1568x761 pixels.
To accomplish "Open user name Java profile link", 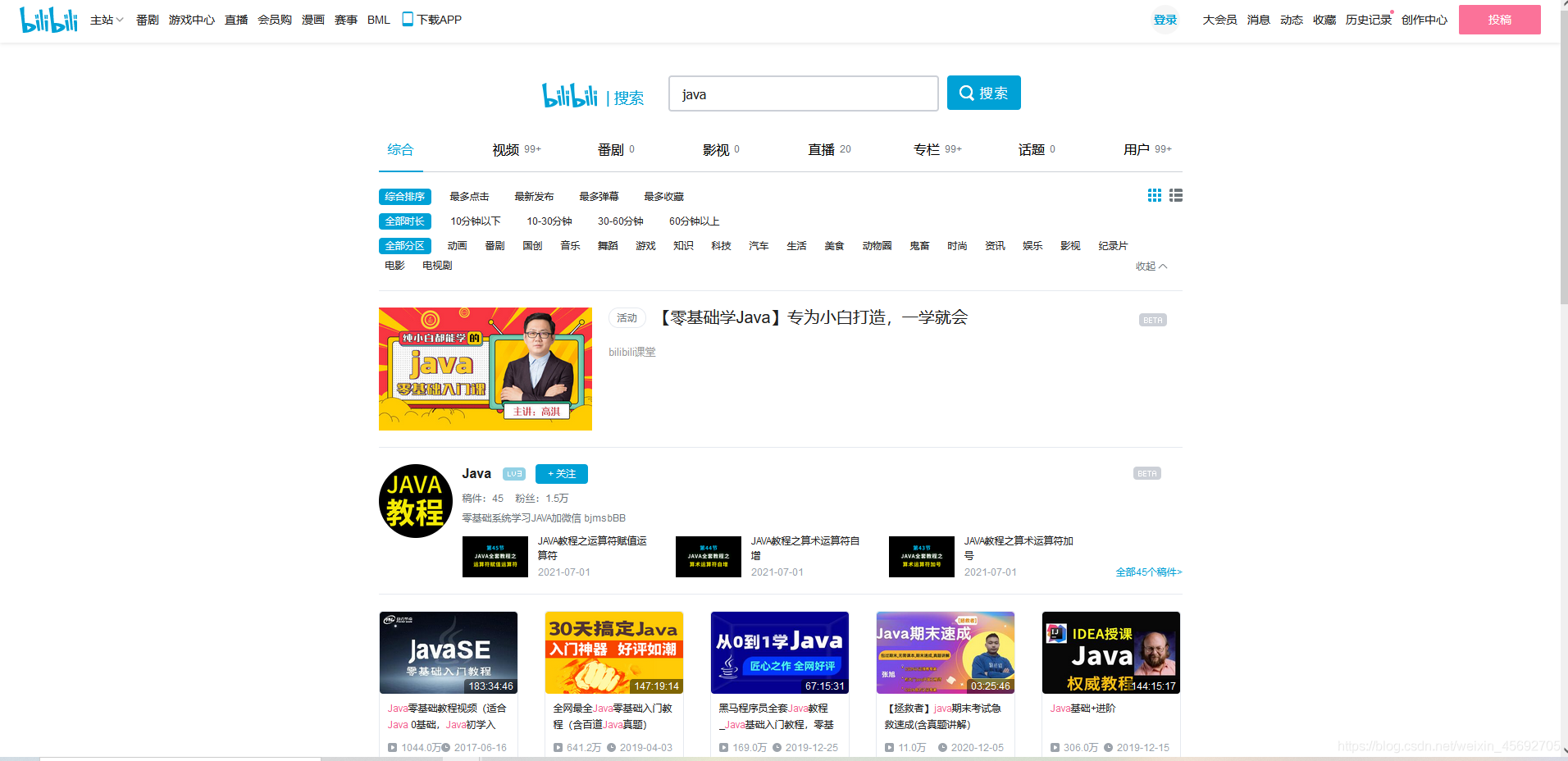I will pyautogui.click(x=476, y=474).
